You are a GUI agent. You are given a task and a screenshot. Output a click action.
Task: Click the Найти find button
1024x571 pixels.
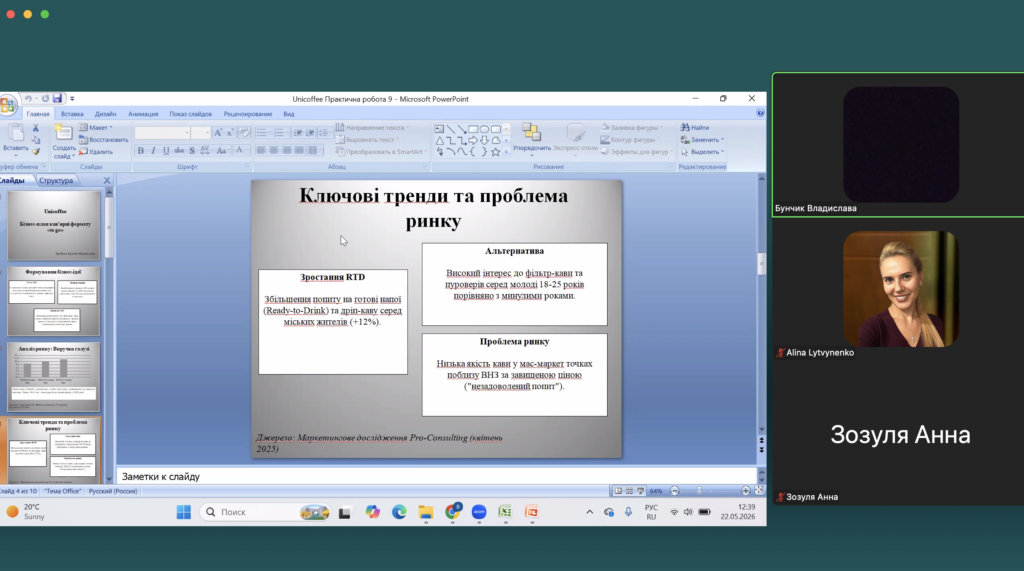(x=695, y=127)
